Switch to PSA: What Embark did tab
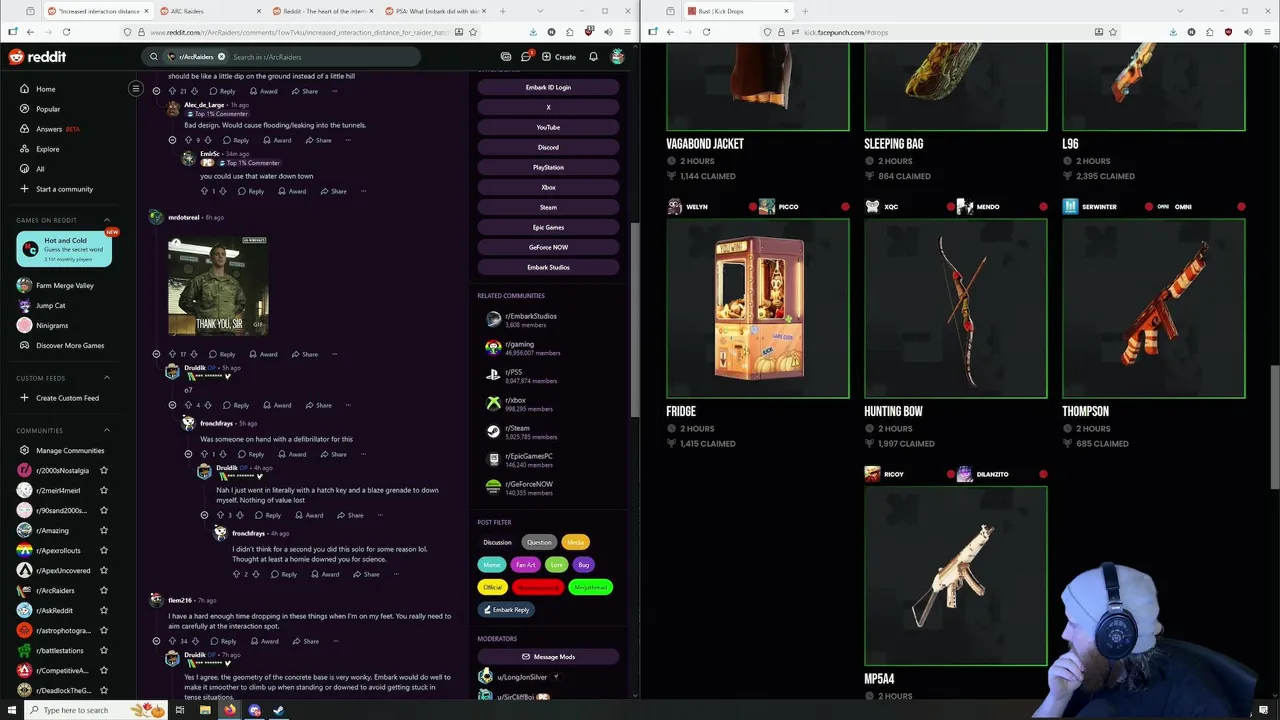 pos(434,11)
